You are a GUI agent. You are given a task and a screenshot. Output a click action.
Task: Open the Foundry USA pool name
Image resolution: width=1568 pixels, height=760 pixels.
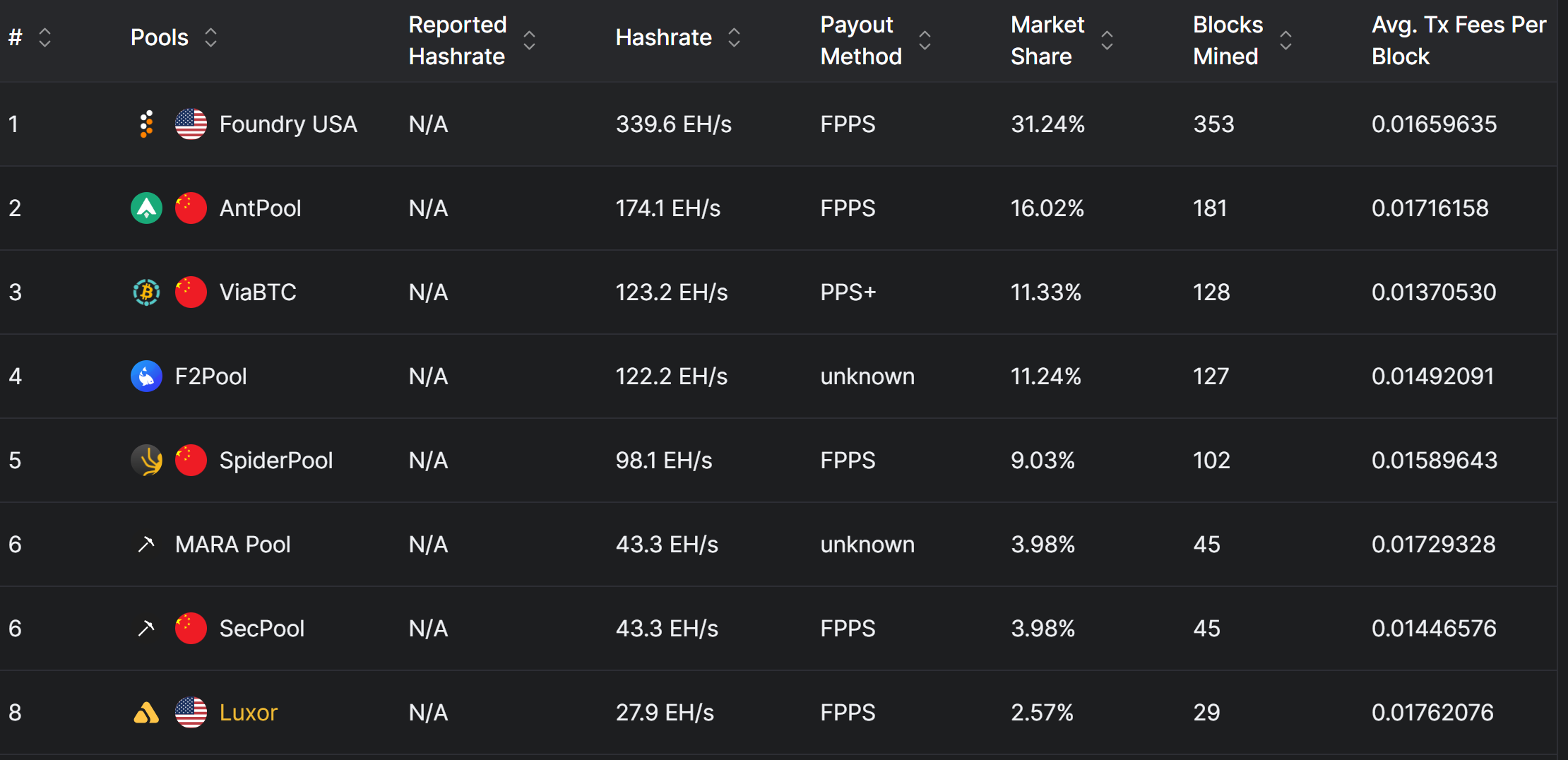click(288, 124)
